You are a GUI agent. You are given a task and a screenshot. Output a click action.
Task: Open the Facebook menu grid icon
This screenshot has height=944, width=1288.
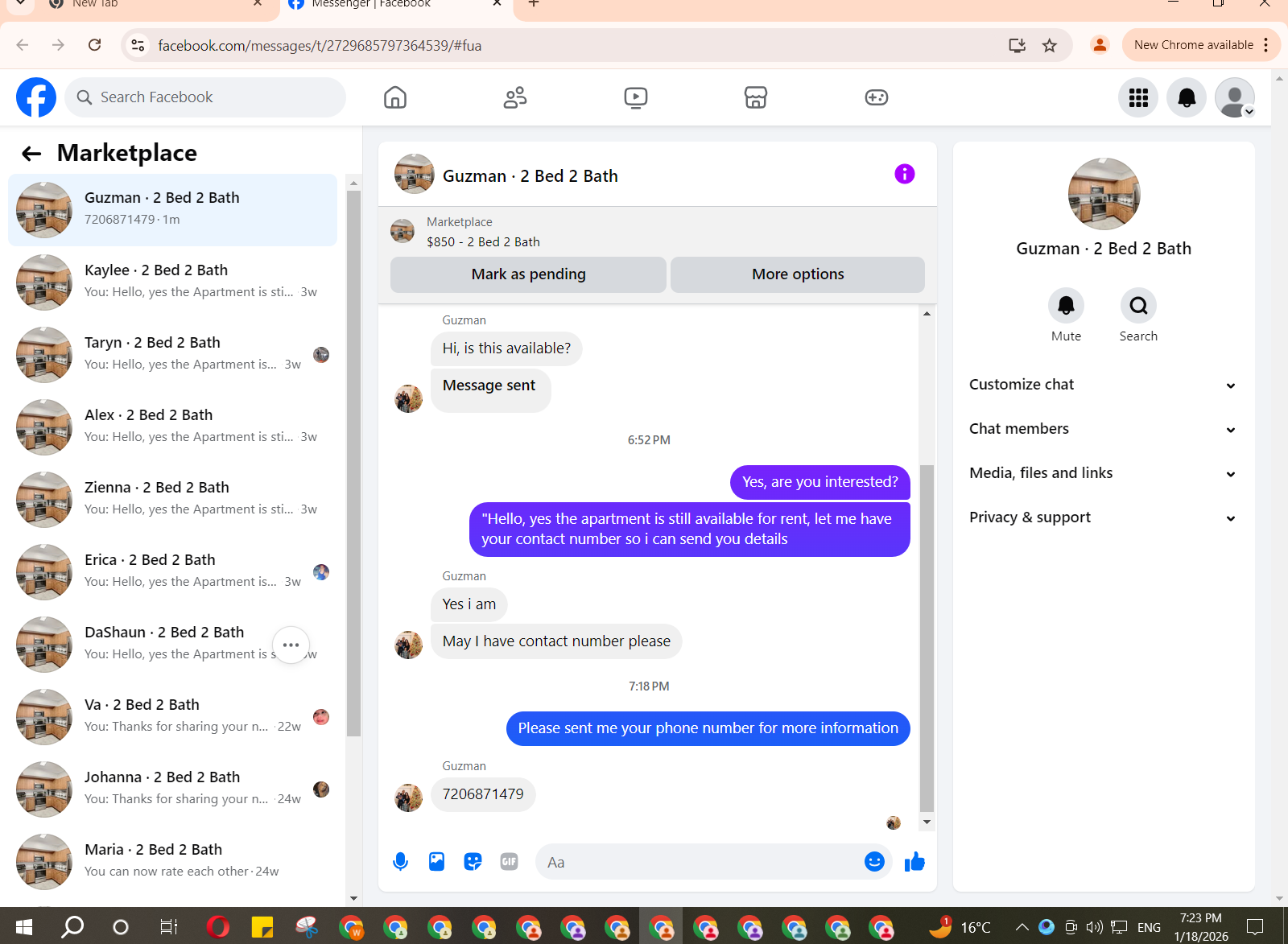coord(1138,97)
